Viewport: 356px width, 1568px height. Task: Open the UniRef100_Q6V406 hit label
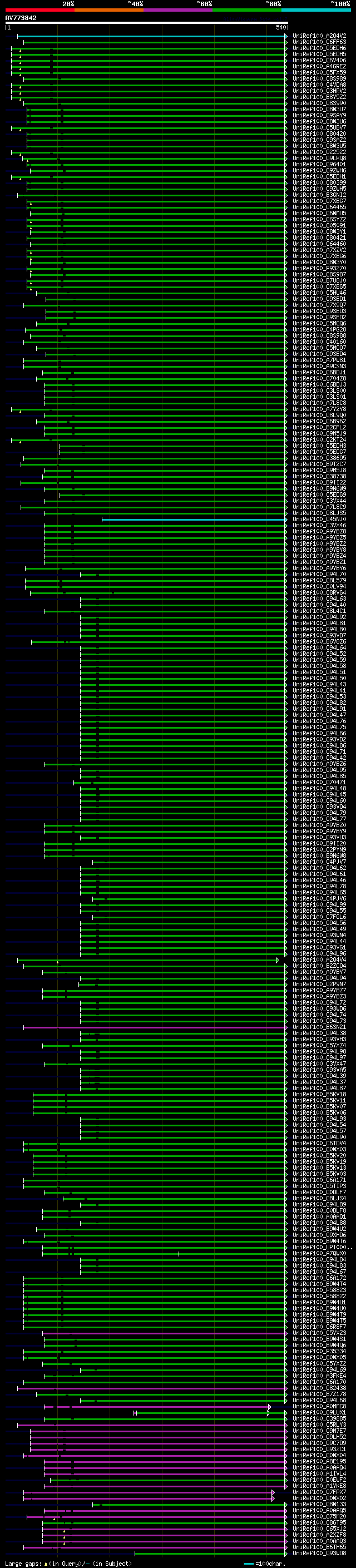[x=319, y=60]
